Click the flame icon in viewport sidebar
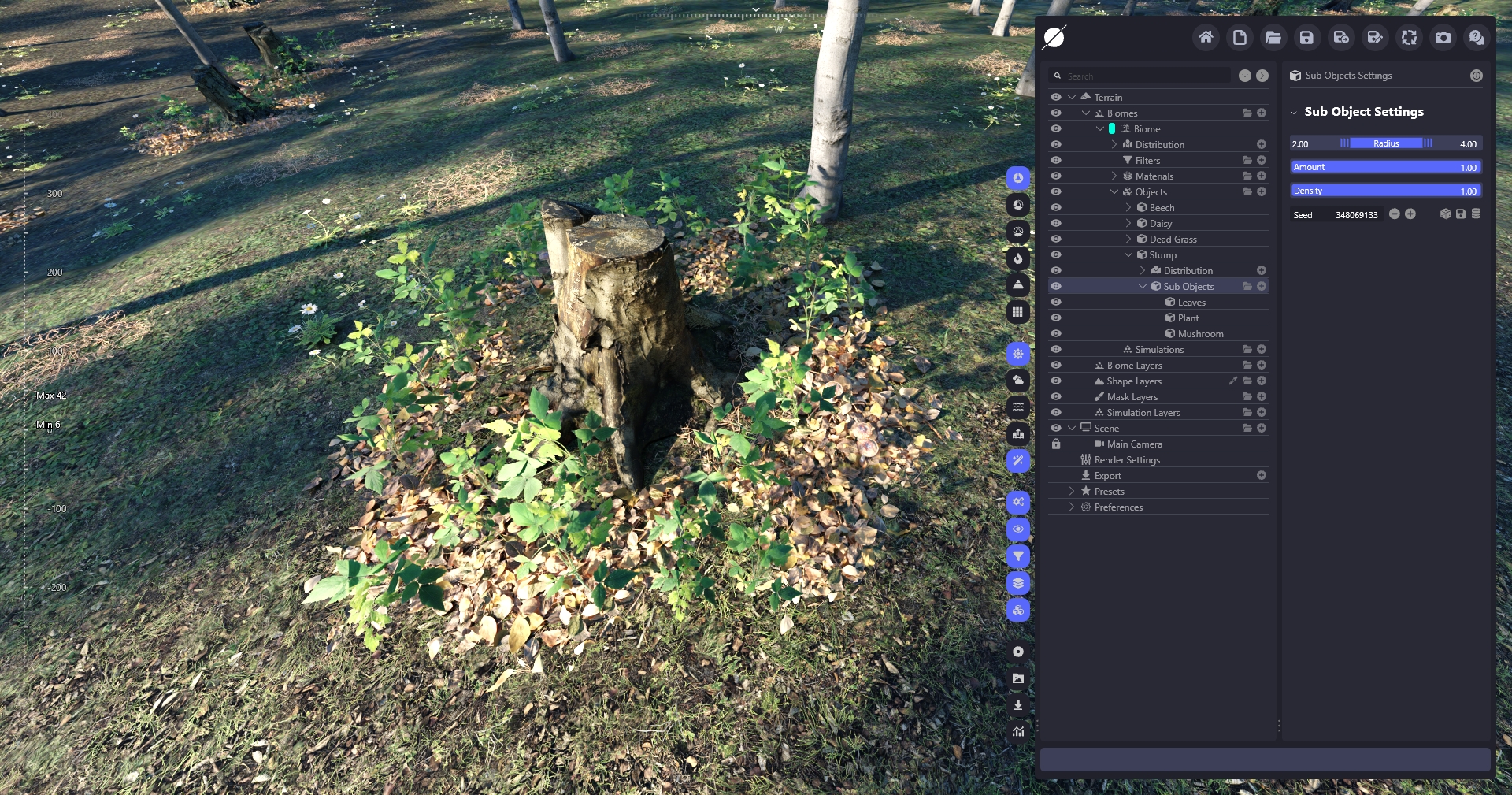 [x=1018, y=258]
